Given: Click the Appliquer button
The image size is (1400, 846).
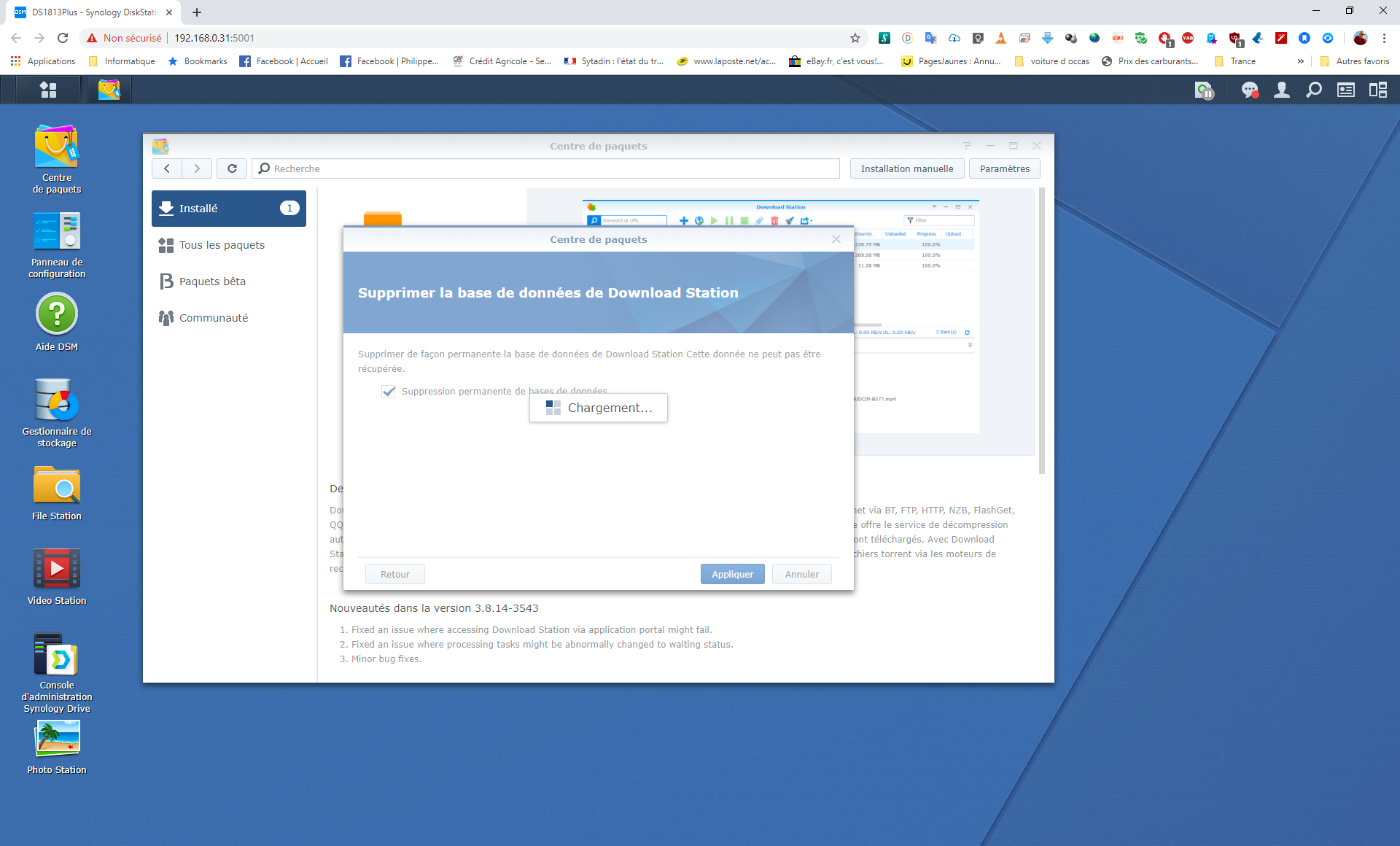Looking at the screenshot, I should (732, 574).
